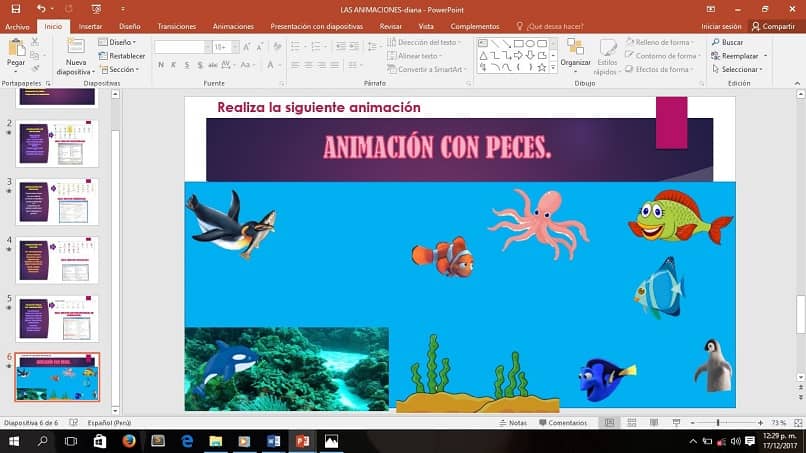The height and width of the screenshot is (453, 806).
Task: Open Firefox from the taskbar
Action: (x=129, y=441)
